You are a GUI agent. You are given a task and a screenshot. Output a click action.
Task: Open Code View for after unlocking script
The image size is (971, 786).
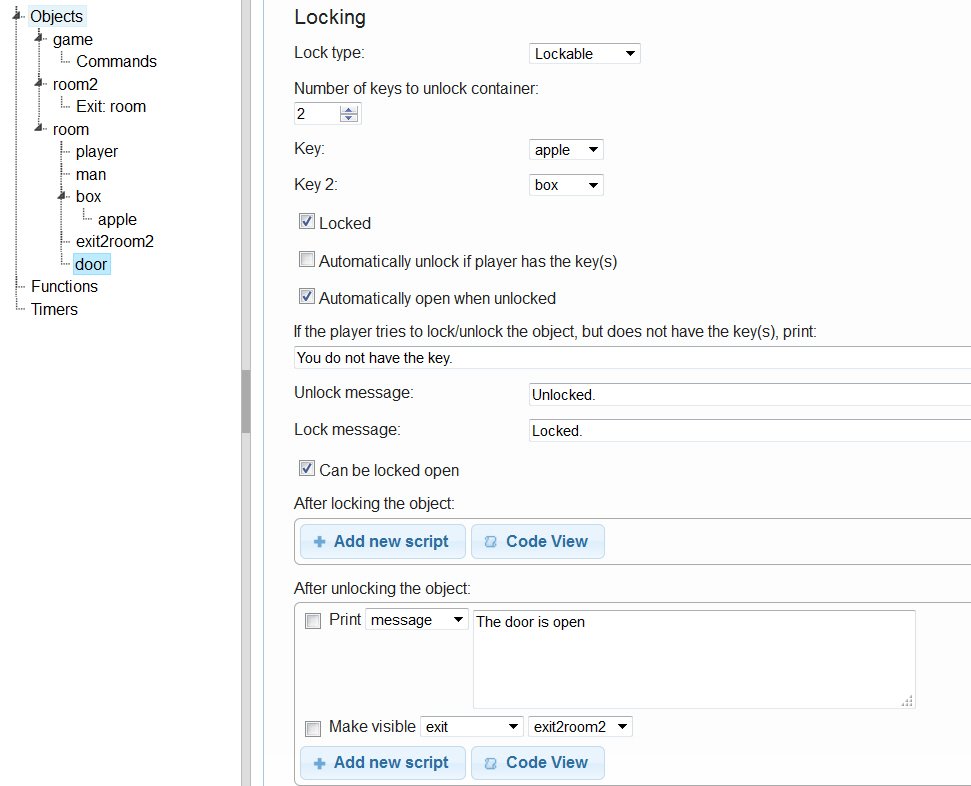(537, 762)
